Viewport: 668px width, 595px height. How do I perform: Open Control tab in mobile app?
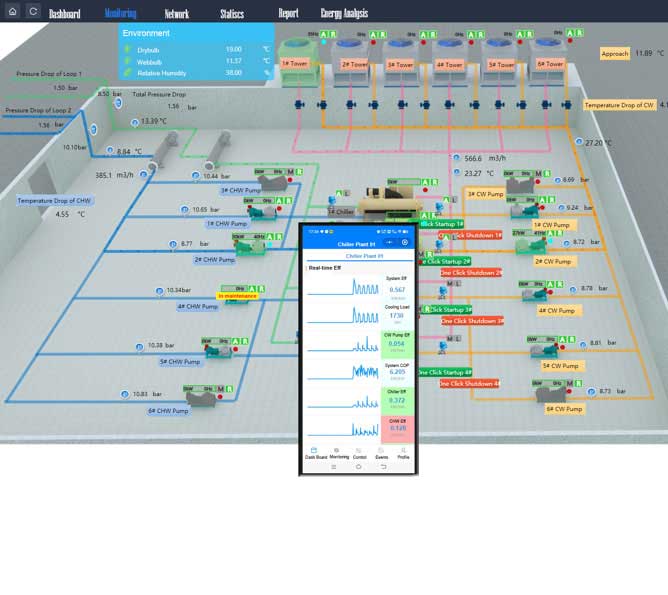(x=360, y=455)
